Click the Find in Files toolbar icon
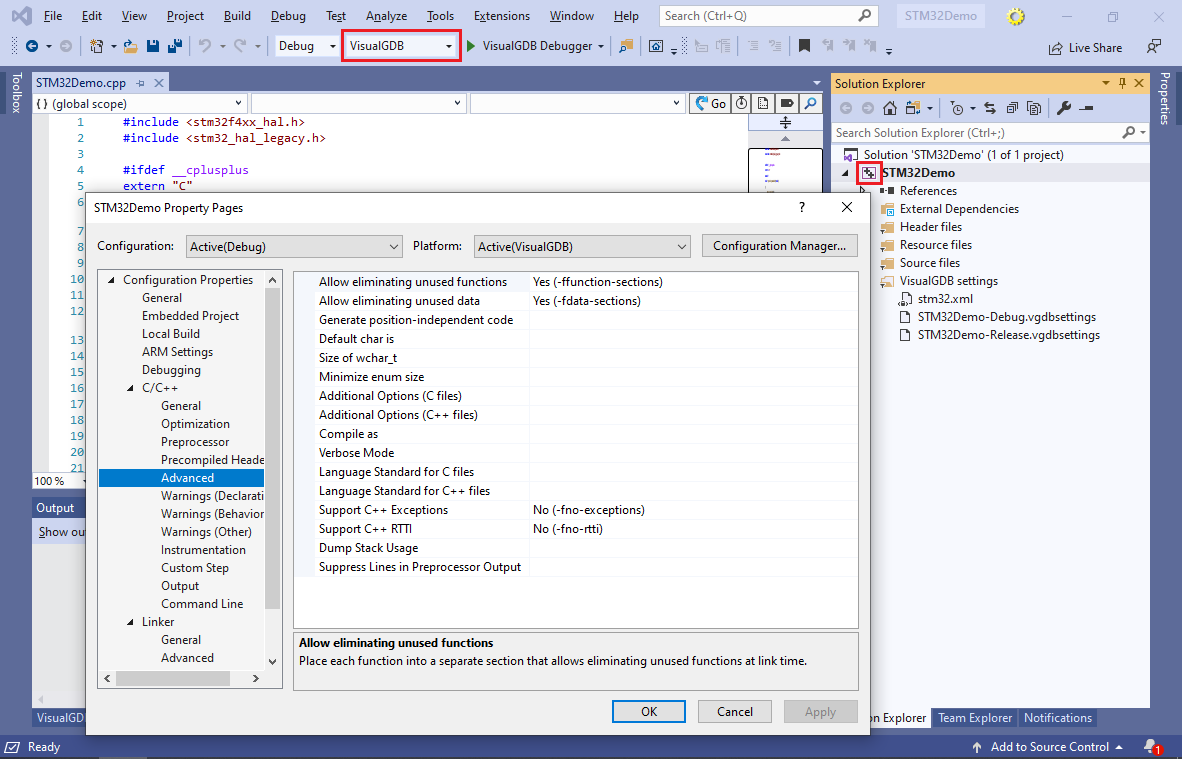1182x759 pixels. click(x=626, y=46)
